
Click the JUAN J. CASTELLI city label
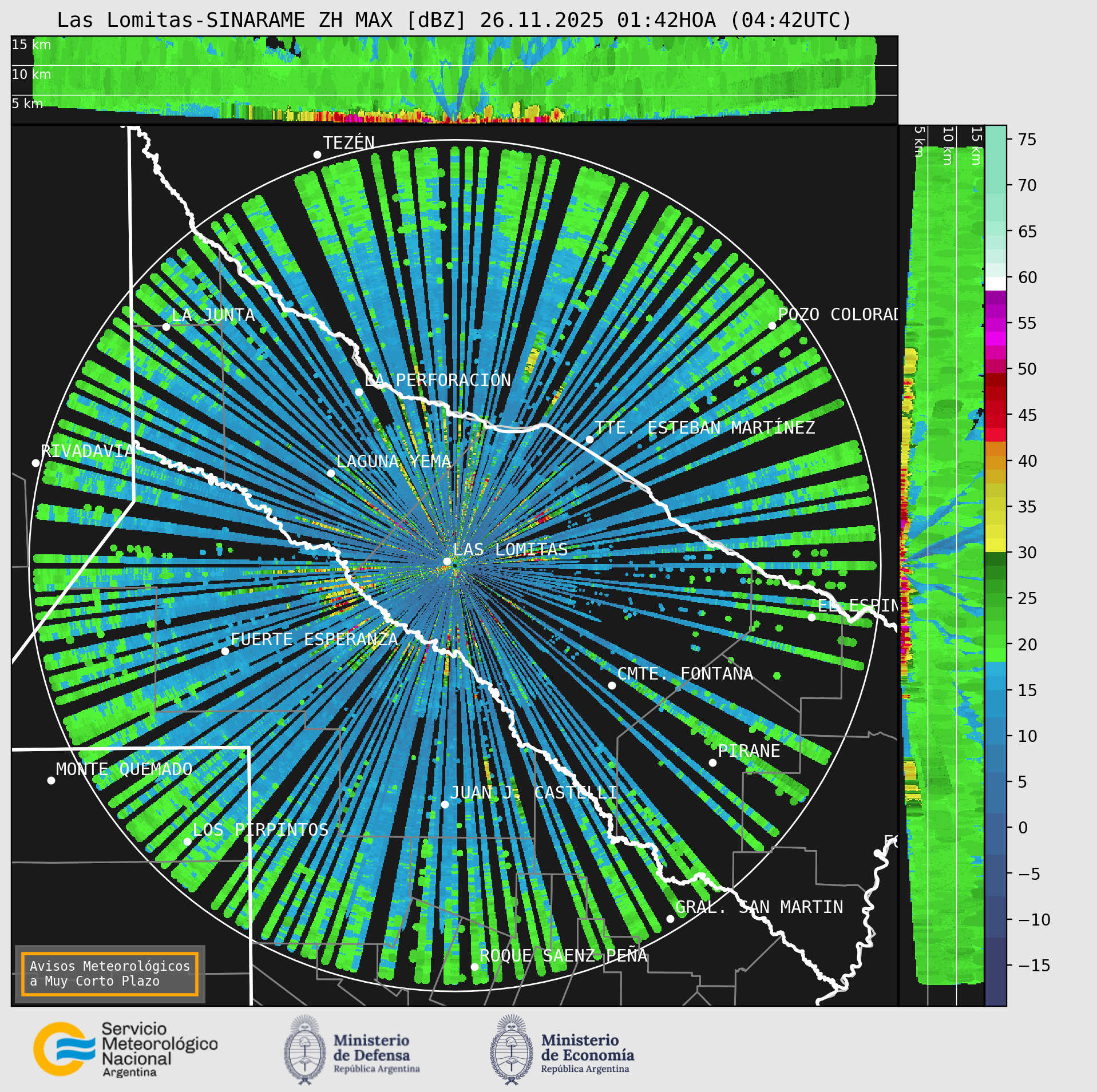[x=533, y=792]
